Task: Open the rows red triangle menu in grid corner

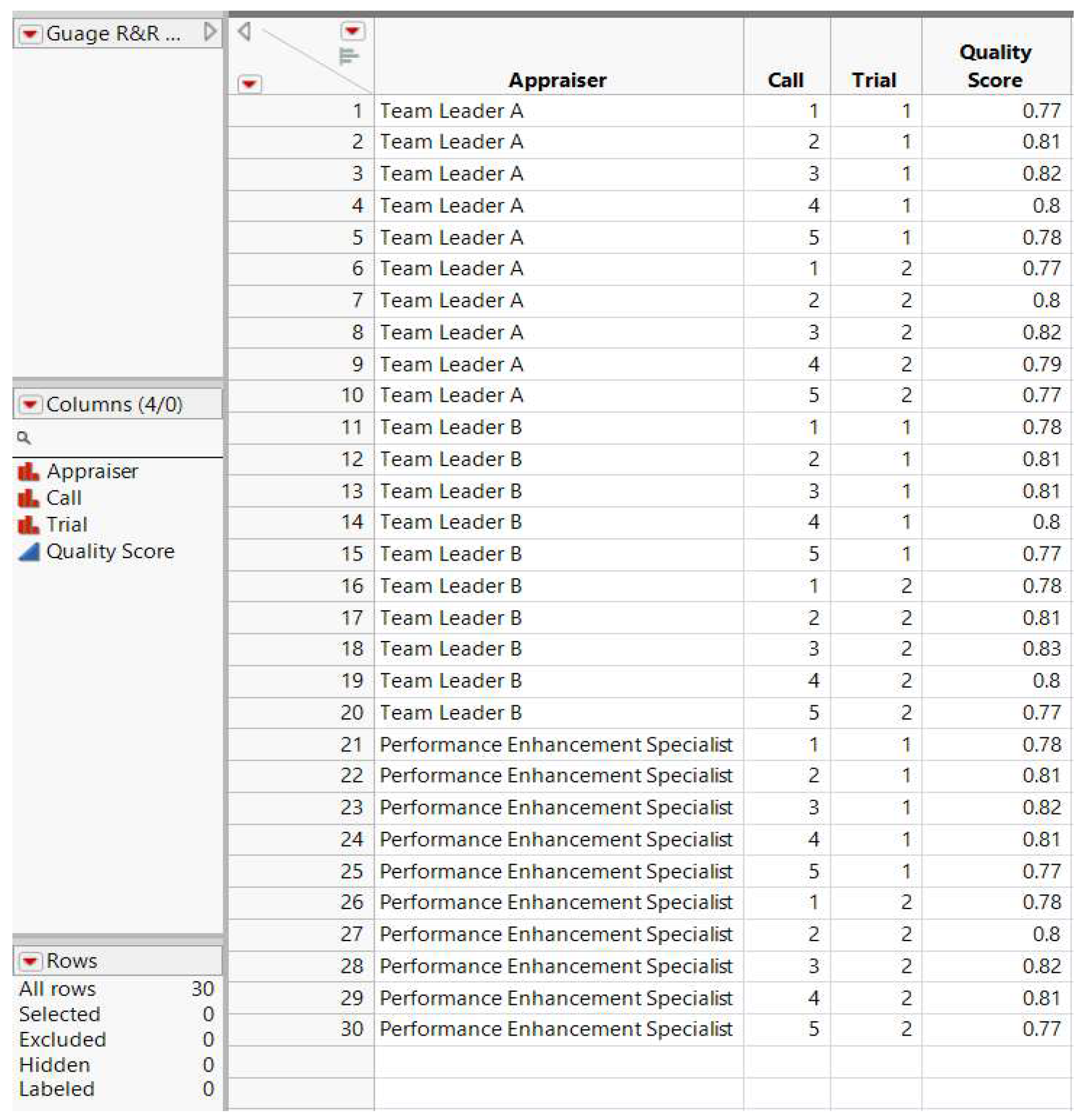Action: [x=249, y=84]
